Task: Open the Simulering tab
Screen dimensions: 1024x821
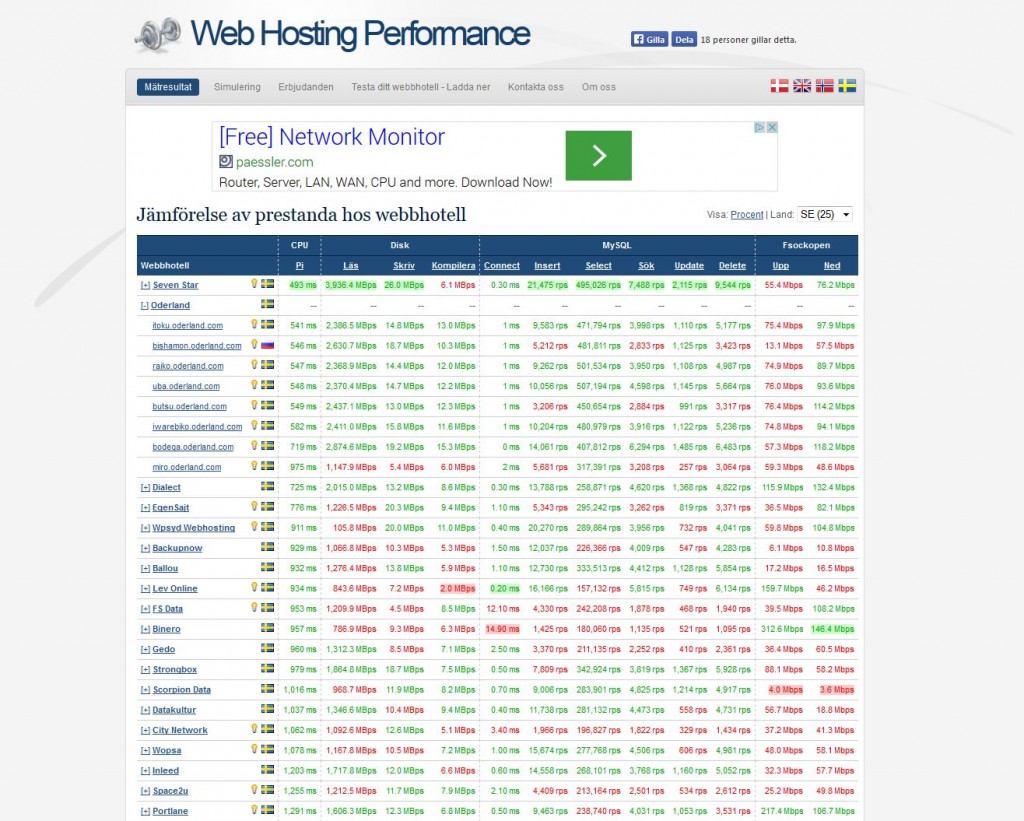Action: (x=237, y=87)
